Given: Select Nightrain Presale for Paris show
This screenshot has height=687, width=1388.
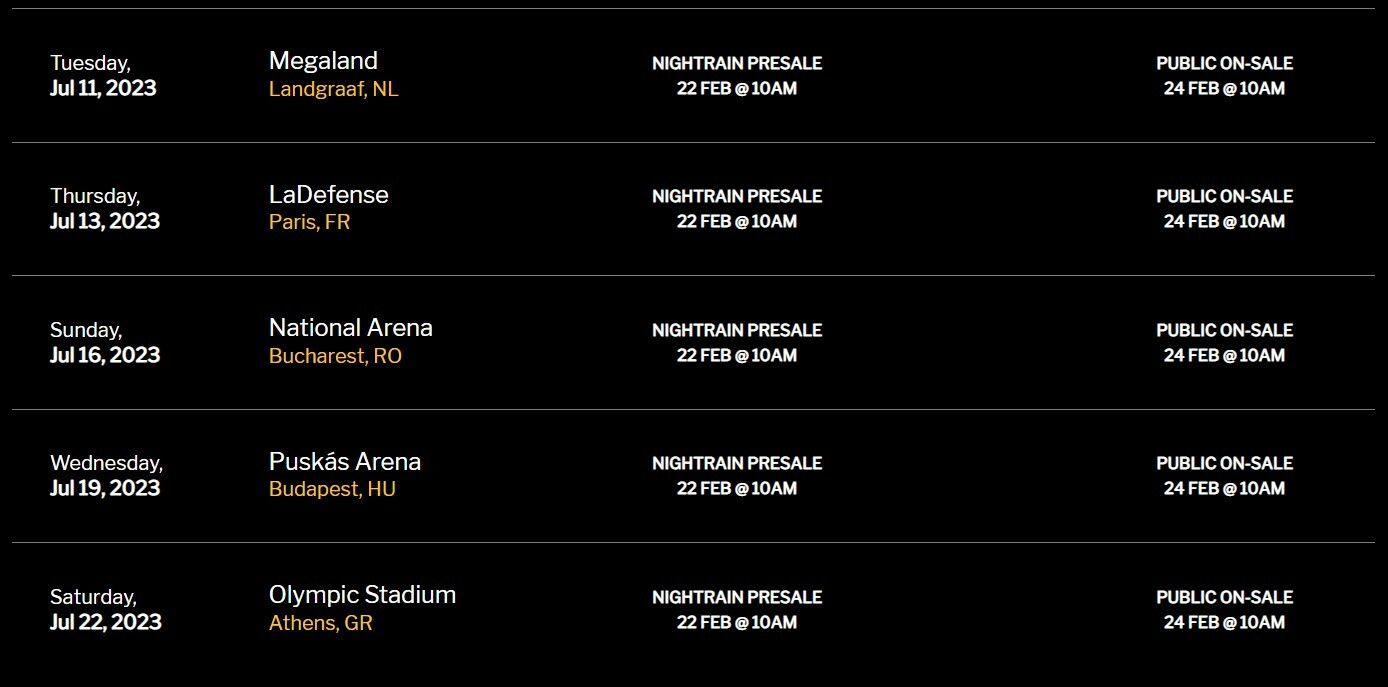Looking at the screenshot, I should tap(737, 208).
